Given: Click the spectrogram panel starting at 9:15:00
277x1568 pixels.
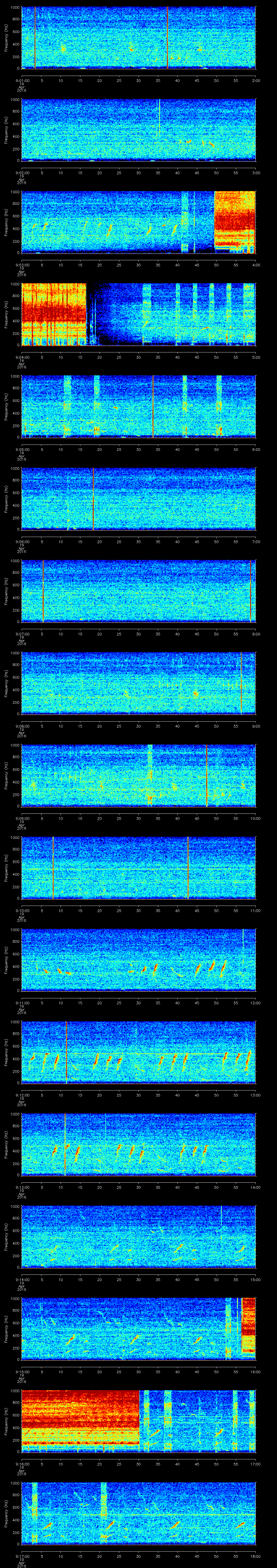Looking at the screenshot, I should coord(139,1329).
